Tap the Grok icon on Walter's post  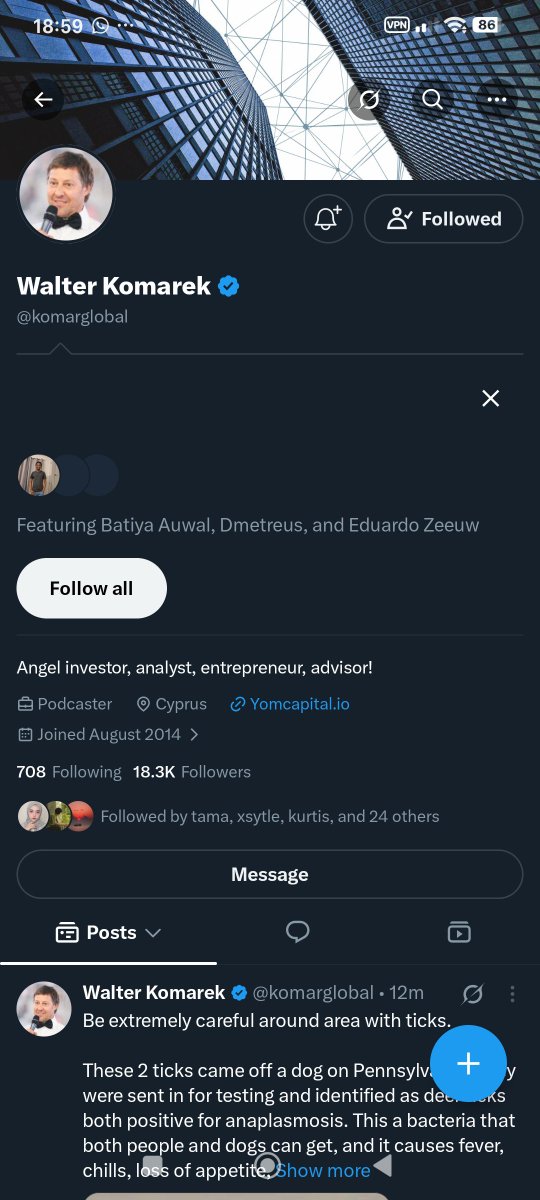473,993
